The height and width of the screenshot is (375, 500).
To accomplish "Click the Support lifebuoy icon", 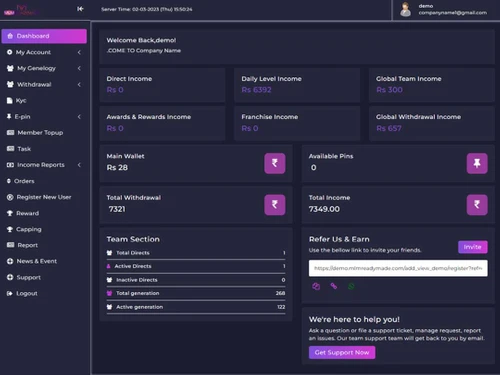I will [10, 277].
